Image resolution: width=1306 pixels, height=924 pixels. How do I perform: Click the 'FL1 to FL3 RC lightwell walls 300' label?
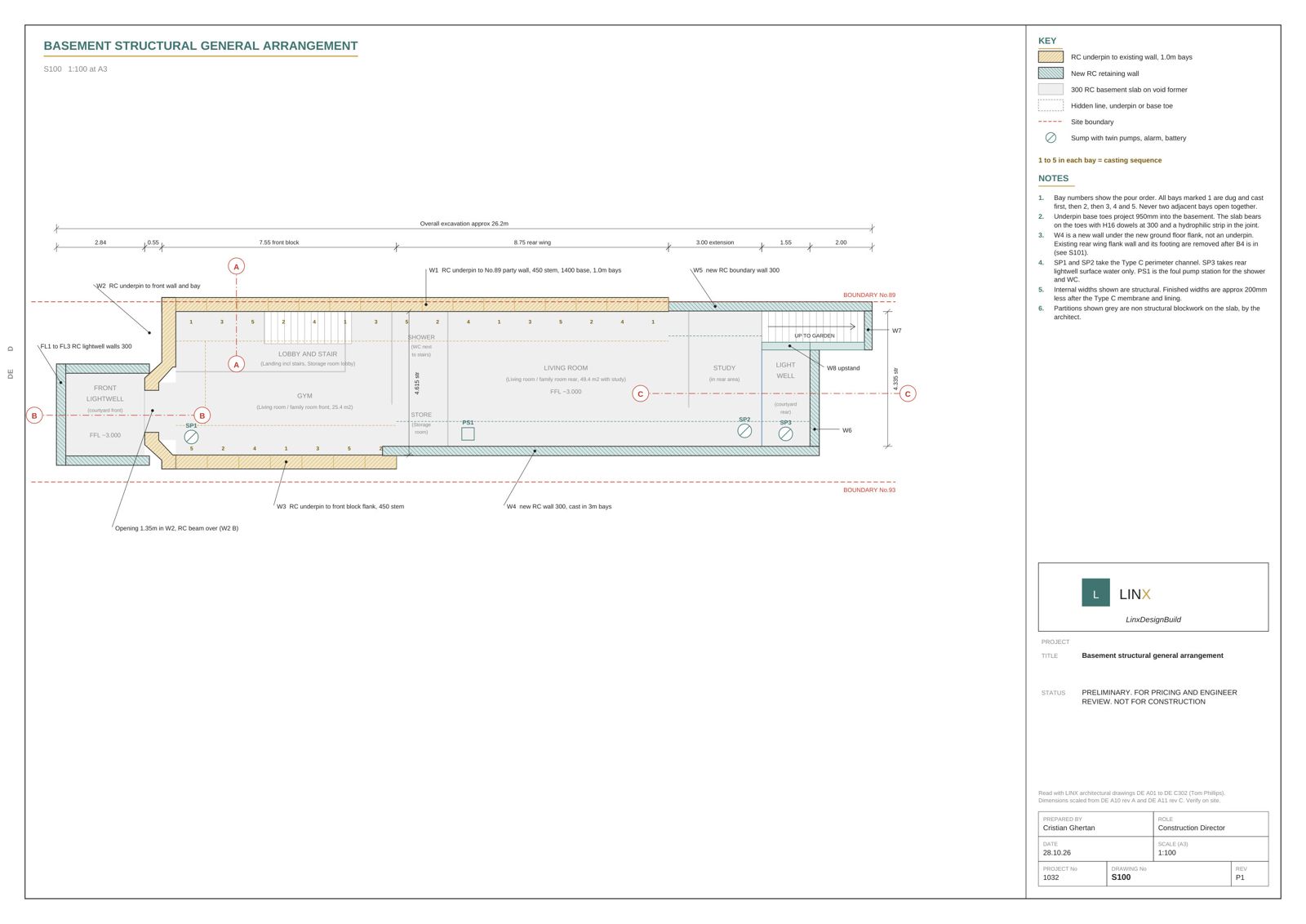[x=86, y=346]
